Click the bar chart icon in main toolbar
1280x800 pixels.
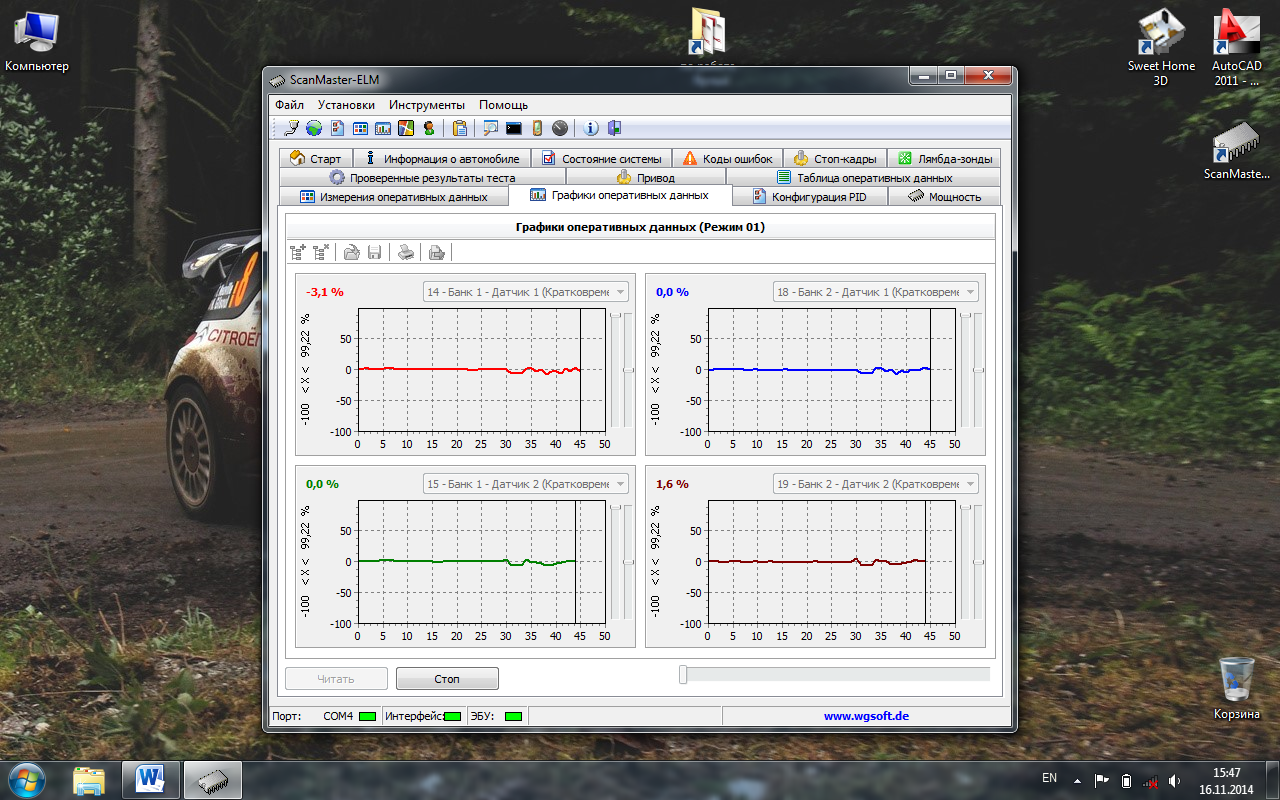pyautogui.click(x=383, y=128)
